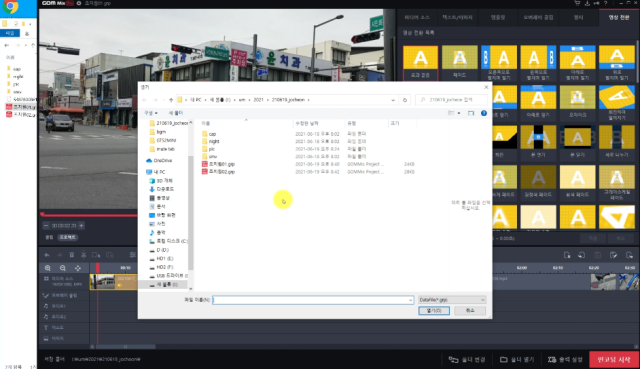Click the undo arrow above the timeline

click(47, 255)
